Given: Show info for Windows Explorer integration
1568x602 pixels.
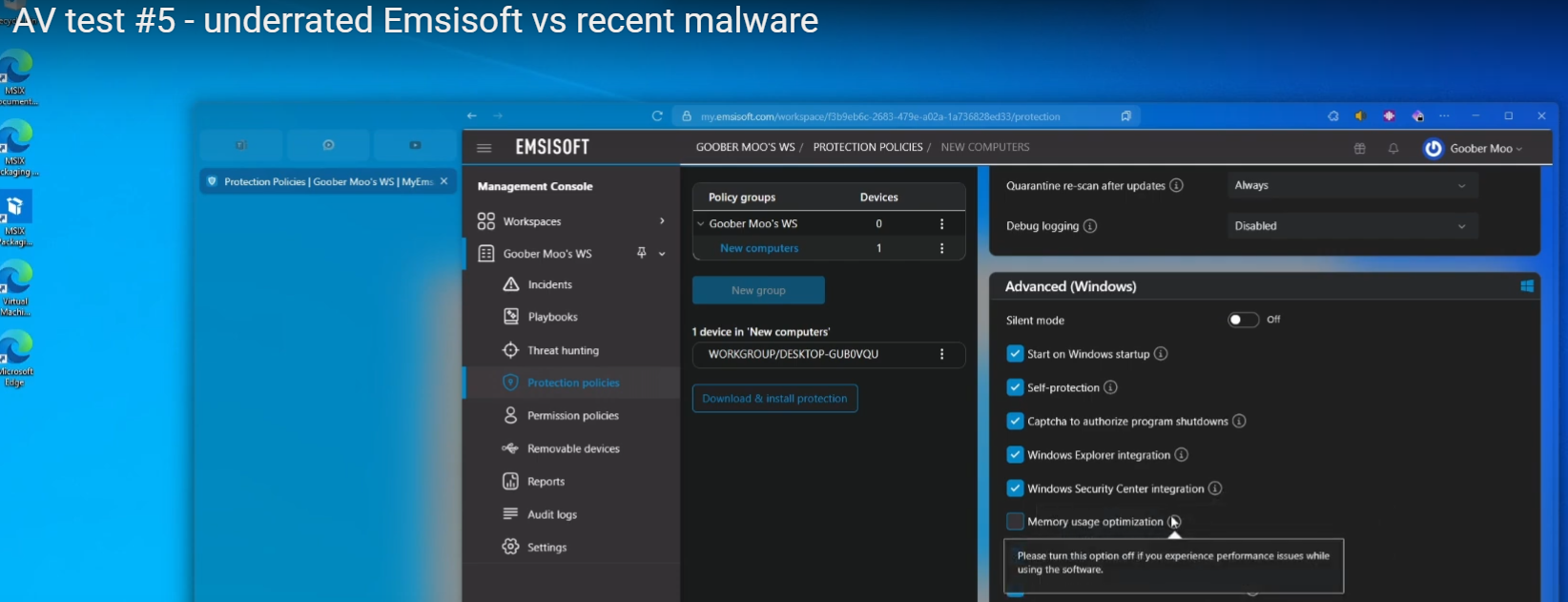Looking at the screenshot, I should (1181, 455).
